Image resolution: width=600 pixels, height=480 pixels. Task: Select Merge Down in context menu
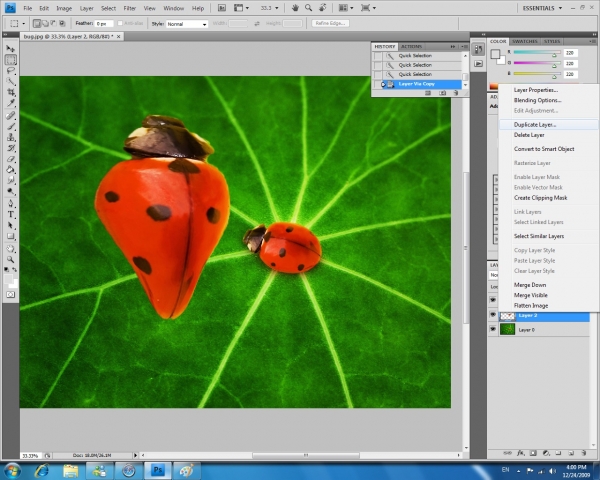coord(548,285)
